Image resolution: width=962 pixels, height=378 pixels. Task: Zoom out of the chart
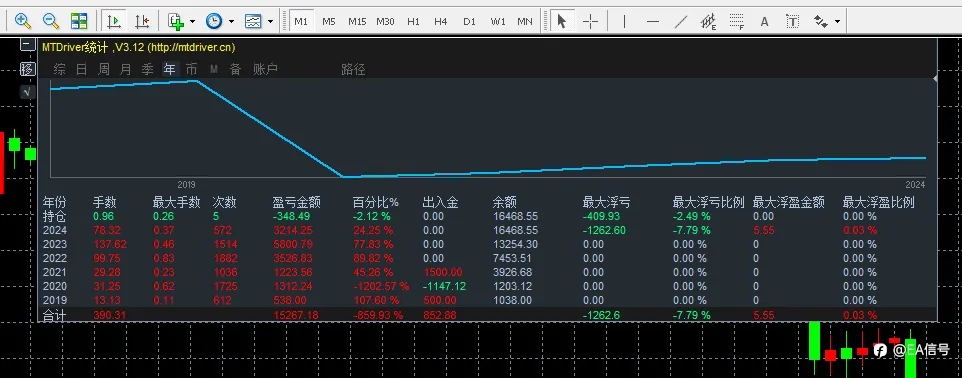pos(51,21)
